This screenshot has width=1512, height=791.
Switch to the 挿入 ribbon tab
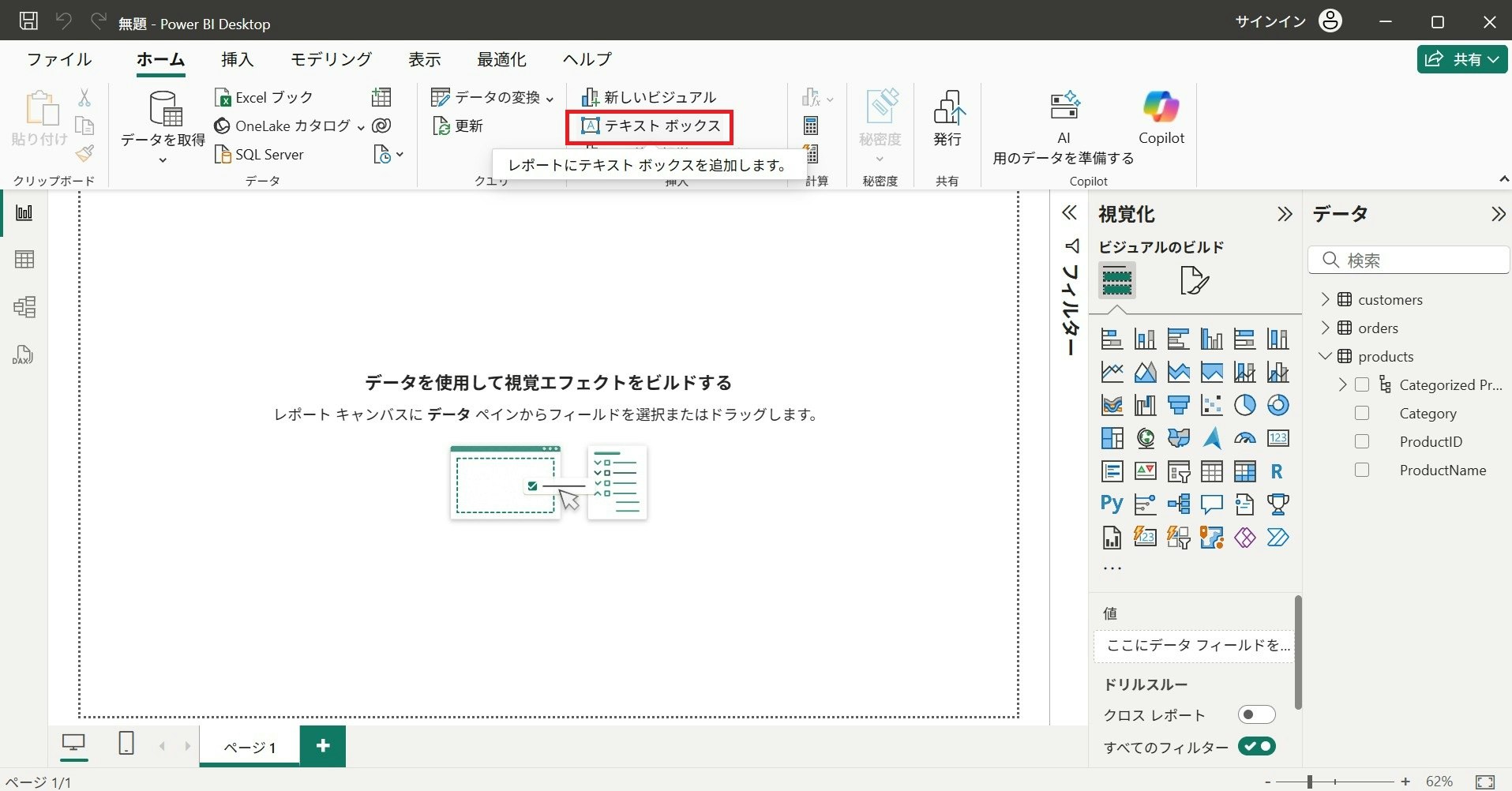pos(238,59)
